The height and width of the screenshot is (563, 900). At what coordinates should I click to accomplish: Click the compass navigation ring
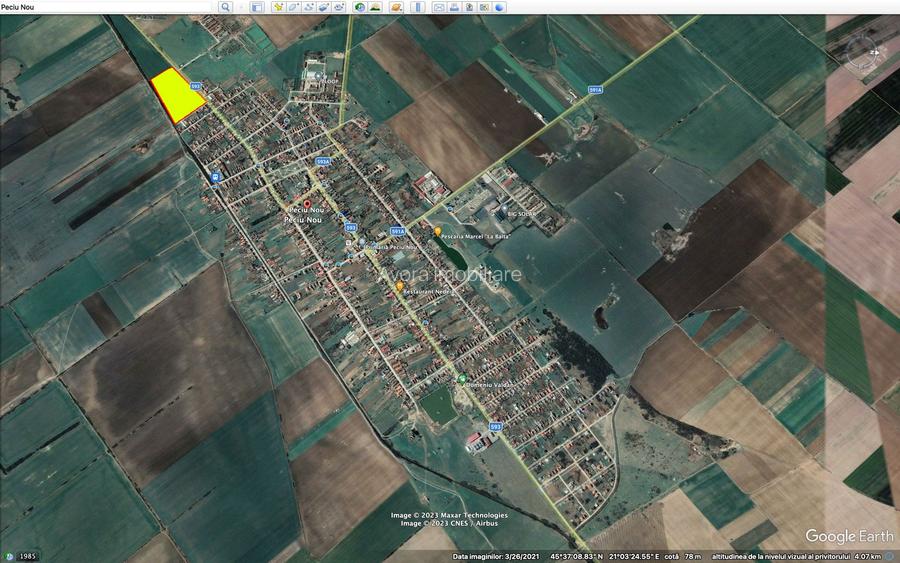click(x=866, y=53)
